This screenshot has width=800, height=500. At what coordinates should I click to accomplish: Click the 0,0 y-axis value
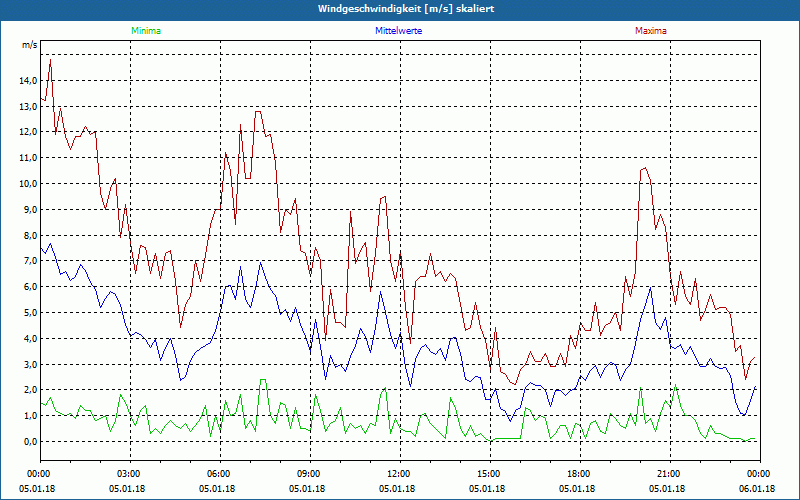[30, 442]
